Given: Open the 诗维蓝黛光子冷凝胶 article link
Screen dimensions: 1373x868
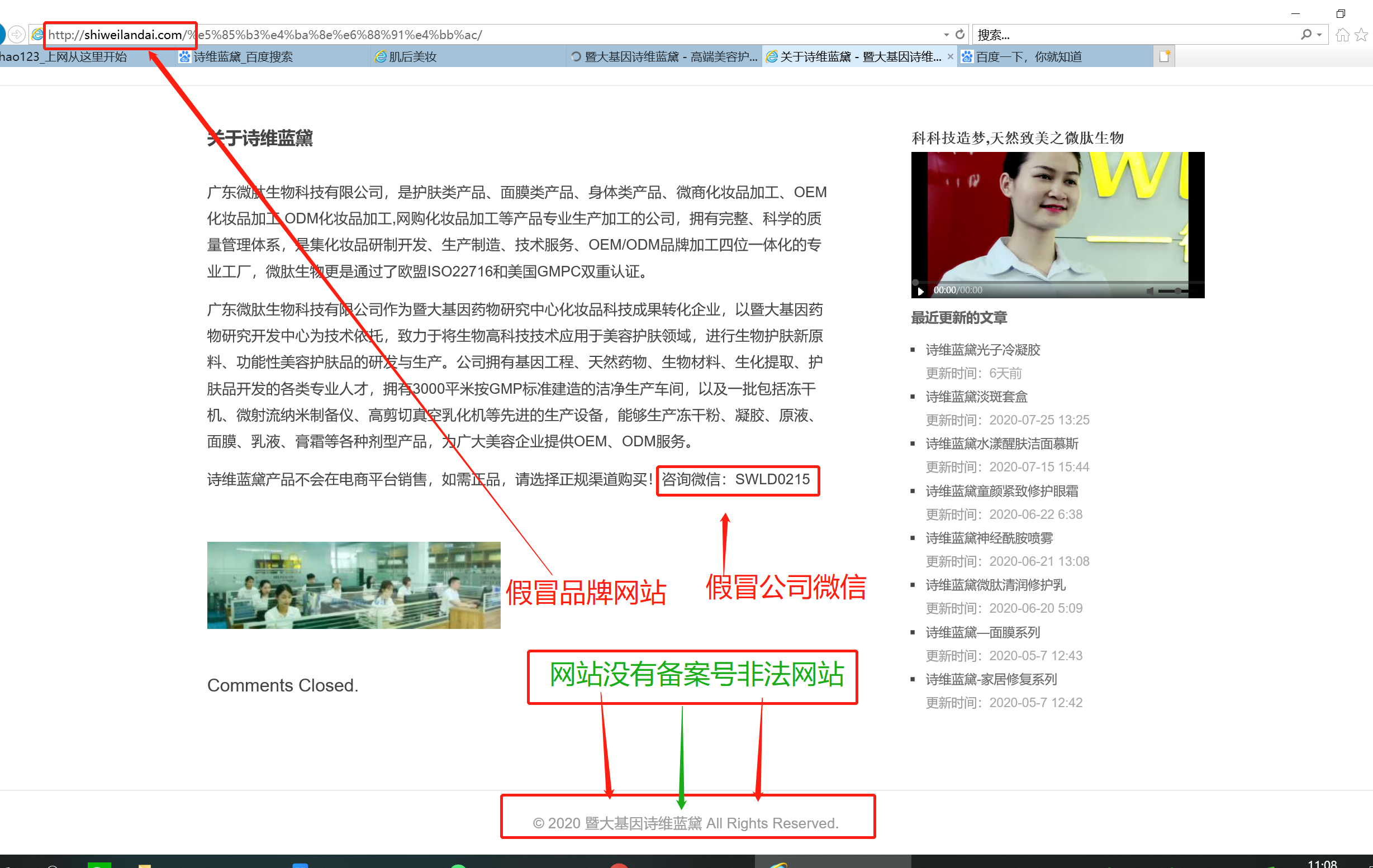Looking at the screenshot, I should [982, 349].
